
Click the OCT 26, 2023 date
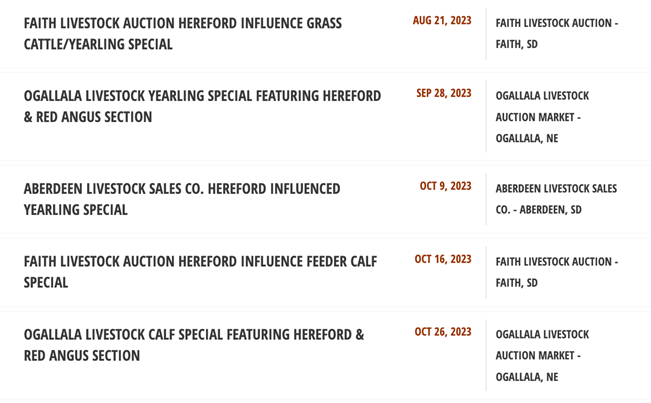point(443,332)
